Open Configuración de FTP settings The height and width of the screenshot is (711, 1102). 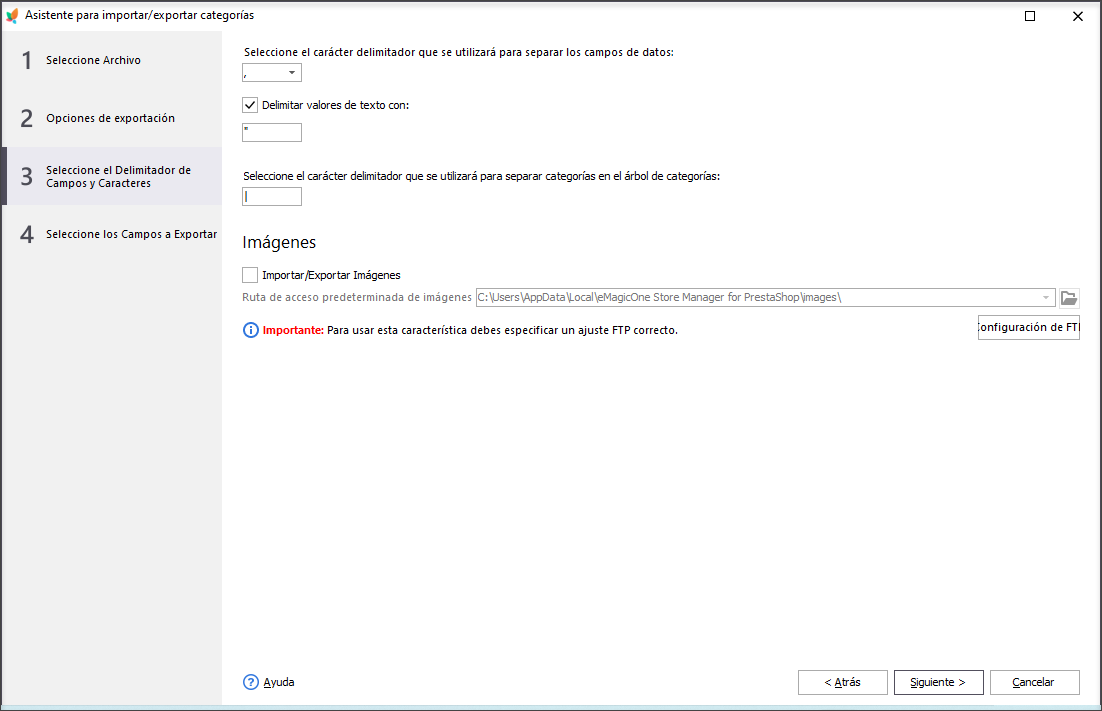1028,327
